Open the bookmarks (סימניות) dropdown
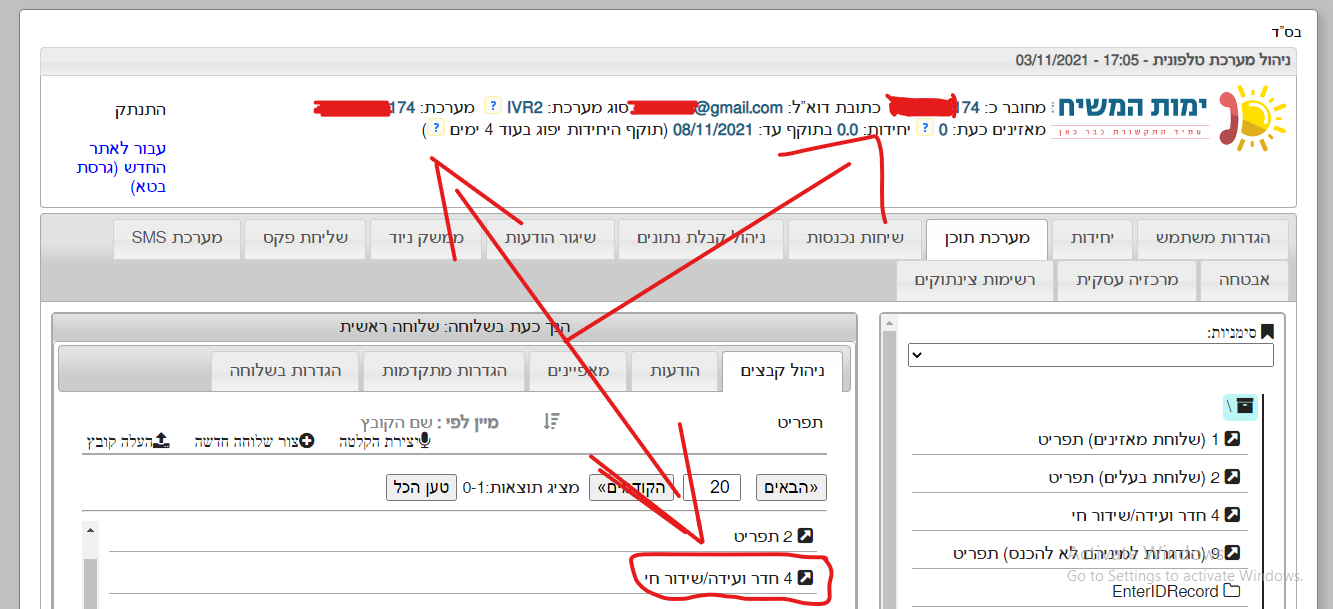Image resolution: width=1333 pixels, height=609 pixels. [1090, 355]
